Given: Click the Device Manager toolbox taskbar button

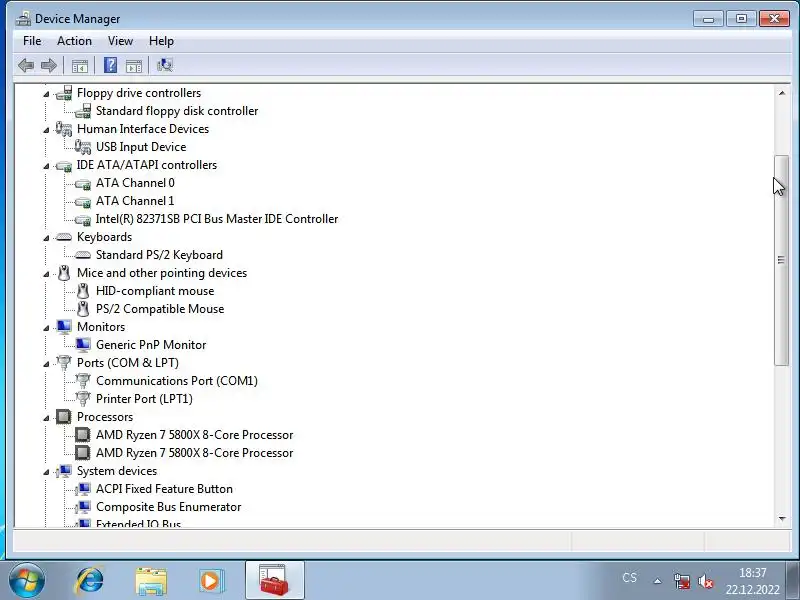Looking at the screenshot, I should (274, 581).
